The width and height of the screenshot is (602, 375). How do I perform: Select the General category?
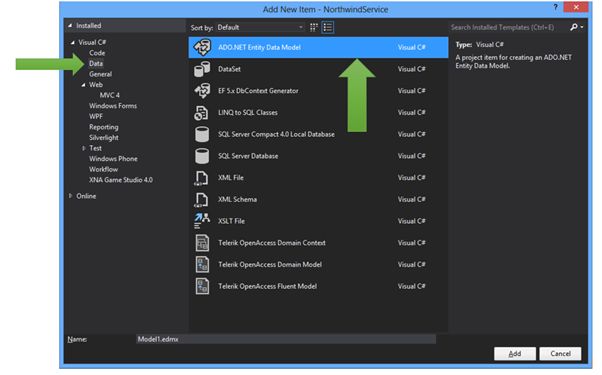pyautogui.click(x=101, y=74)
